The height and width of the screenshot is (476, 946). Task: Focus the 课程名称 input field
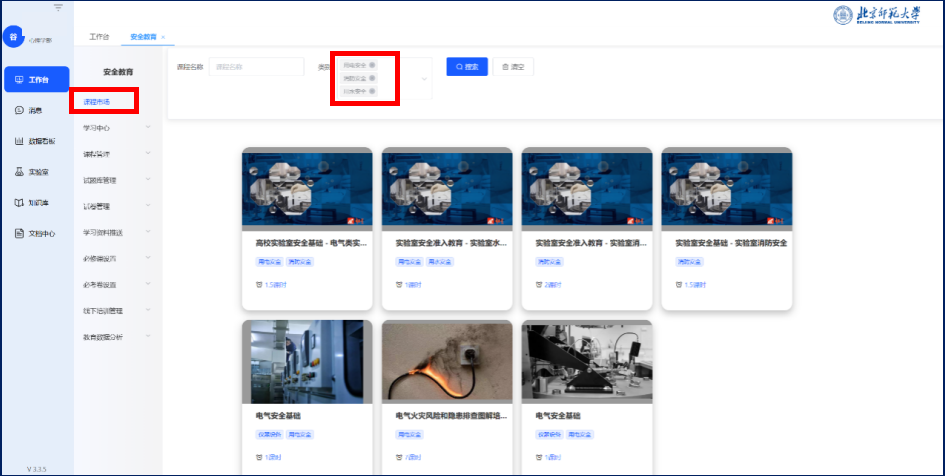click(x=256, y=67)
